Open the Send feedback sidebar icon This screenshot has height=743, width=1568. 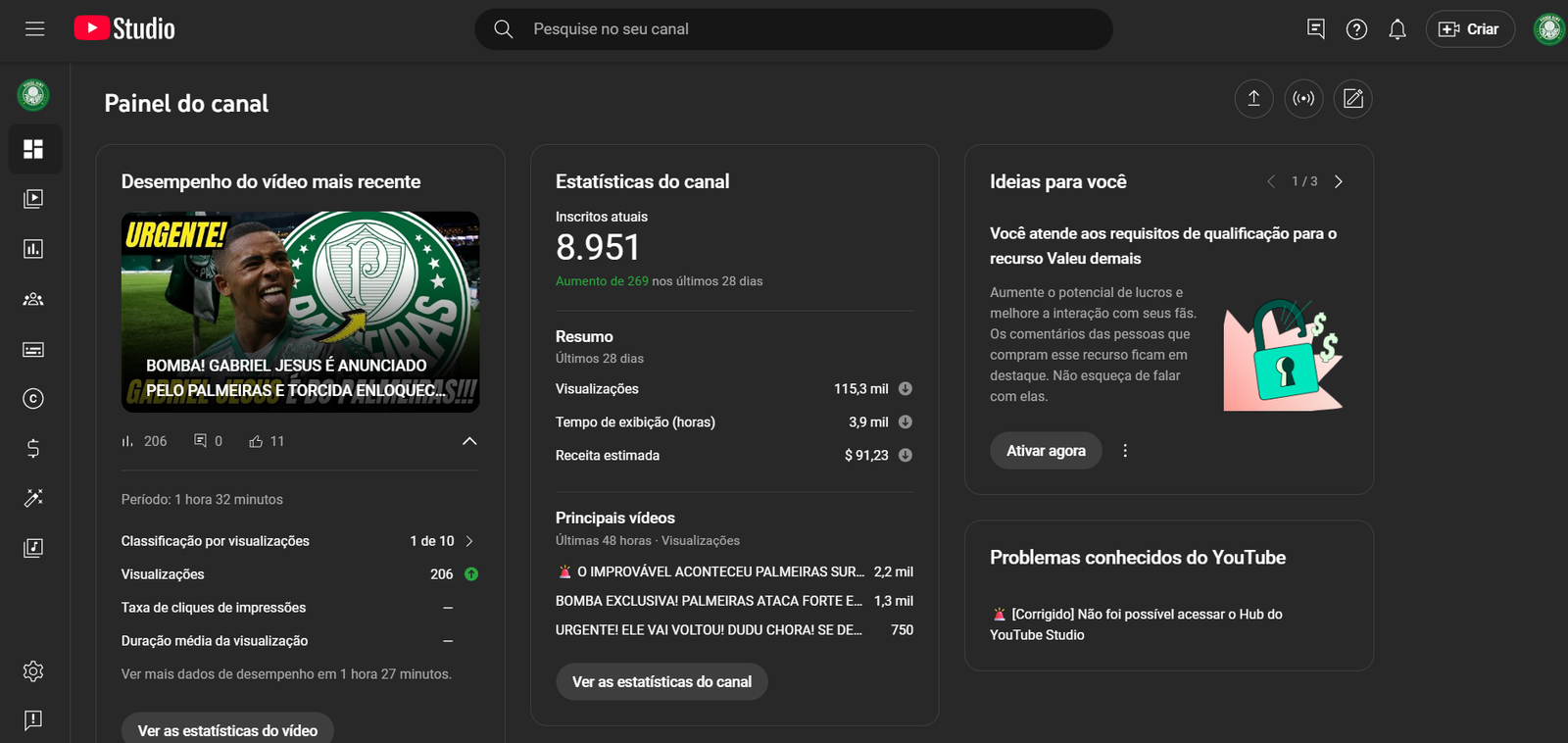[33, 720]
